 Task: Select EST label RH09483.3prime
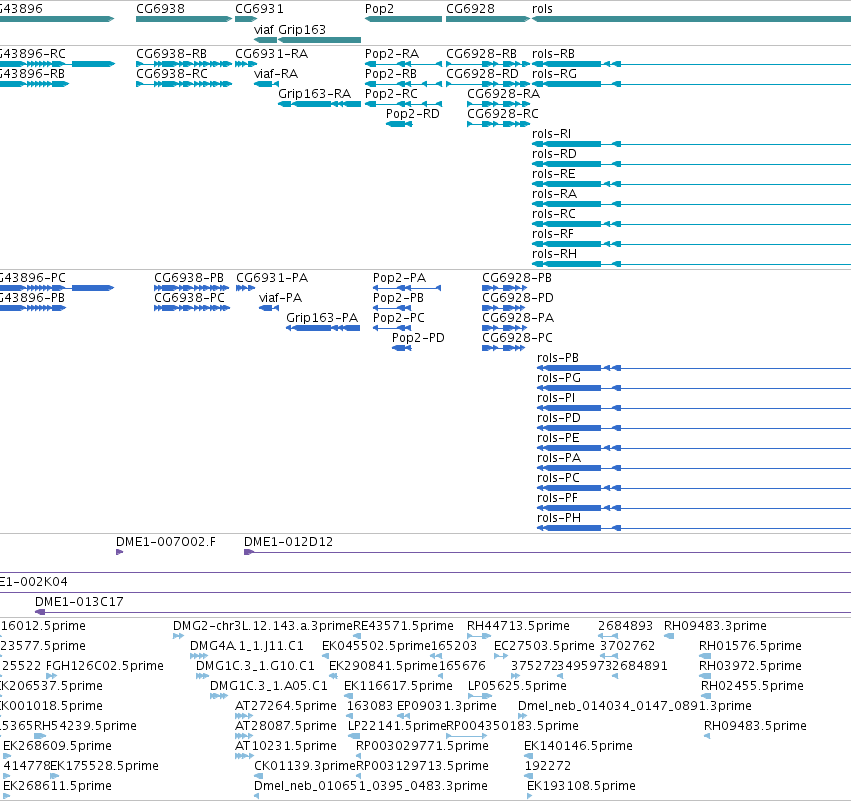[x=715, y=626]
